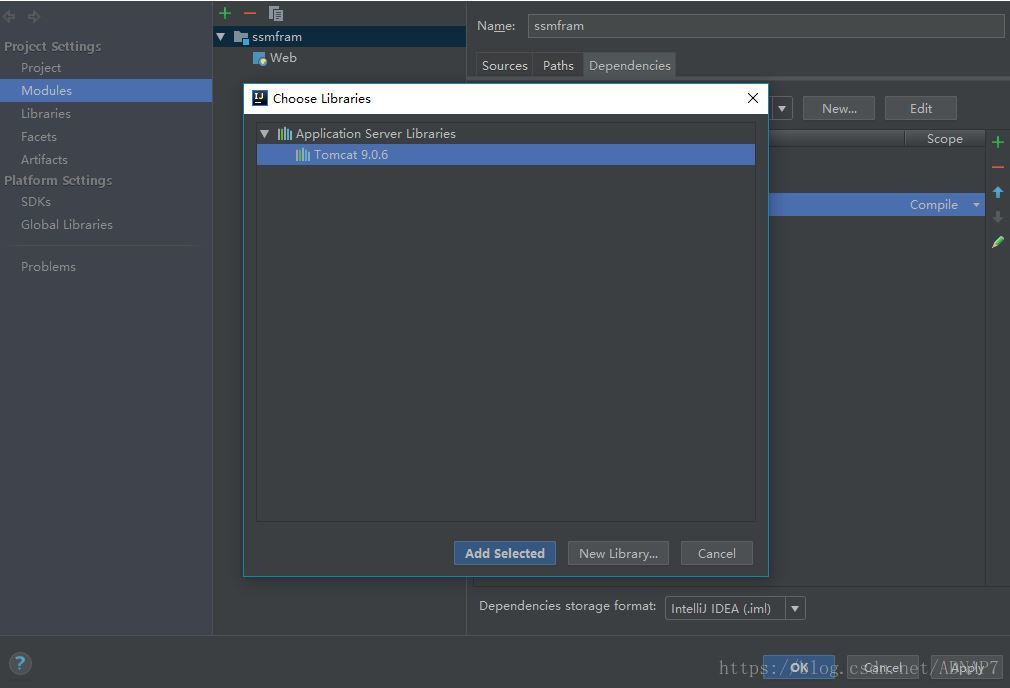This screenshot has height=688, width=1010.
Task: Click the Edit SDK button
Action: click(x=920, y=108)
